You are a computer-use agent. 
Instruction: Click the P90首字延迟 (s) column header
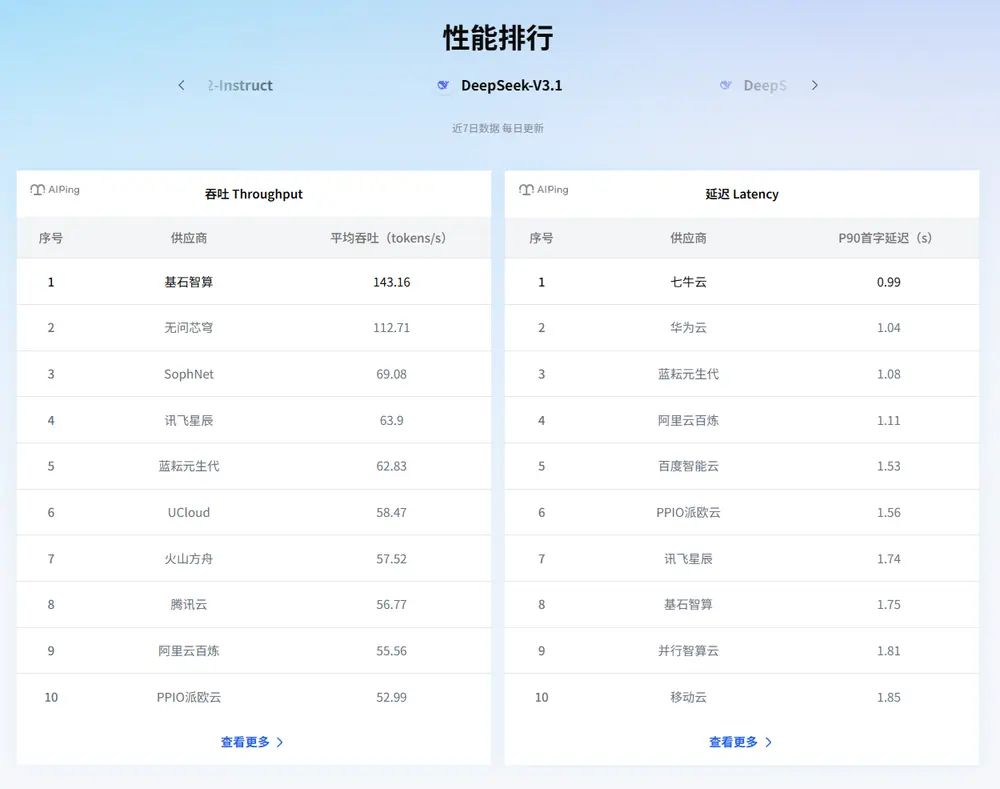pos(888,238)
